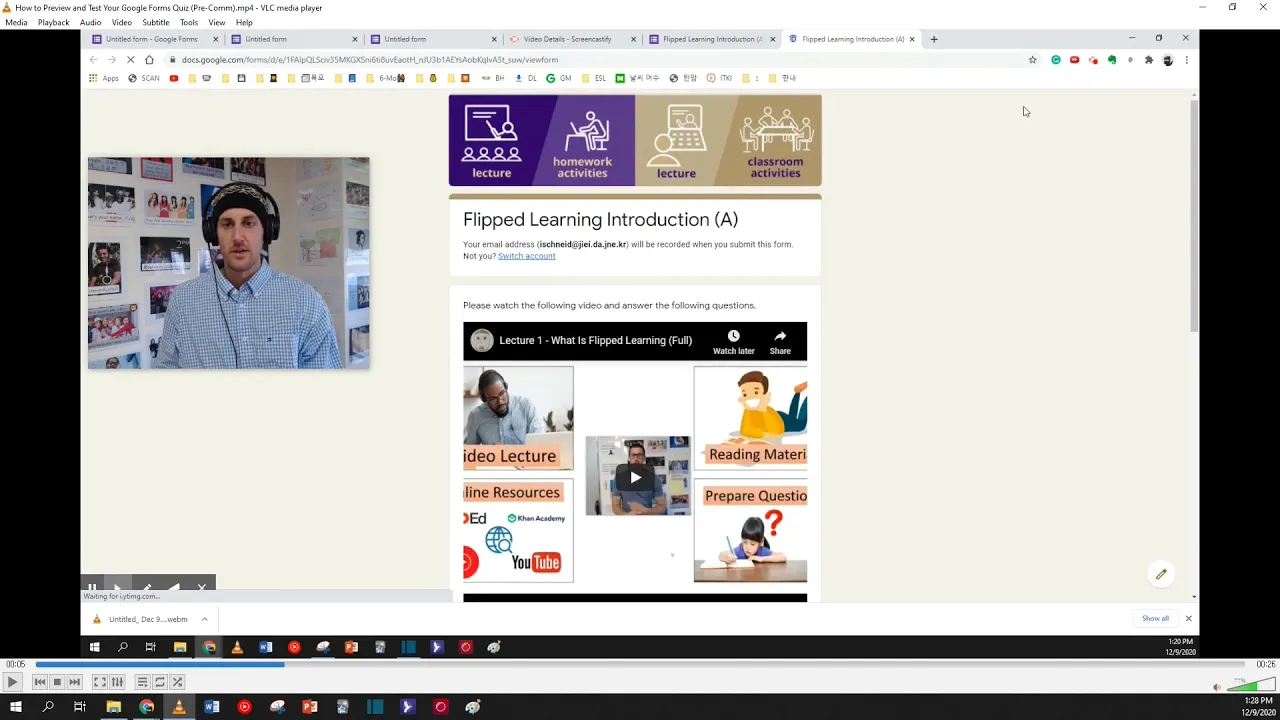This screenshot has width=1280, height=720.
Task: Click VLC next media button
Action: [74, 682]
